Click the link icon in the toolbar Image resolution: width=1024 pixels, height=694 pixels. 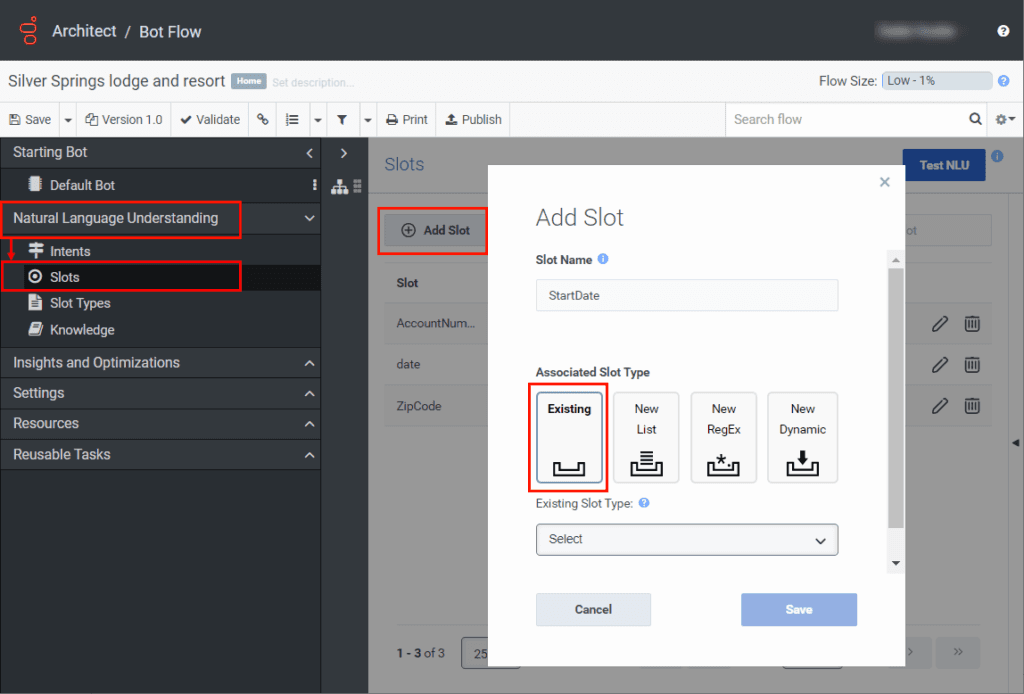263,119
